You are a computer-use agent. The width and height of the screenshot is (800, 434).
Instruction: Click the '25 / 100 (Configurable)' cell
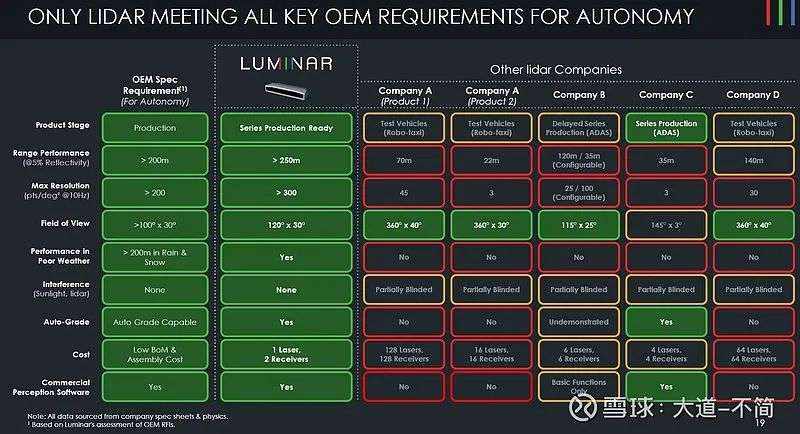pos(579,193)
